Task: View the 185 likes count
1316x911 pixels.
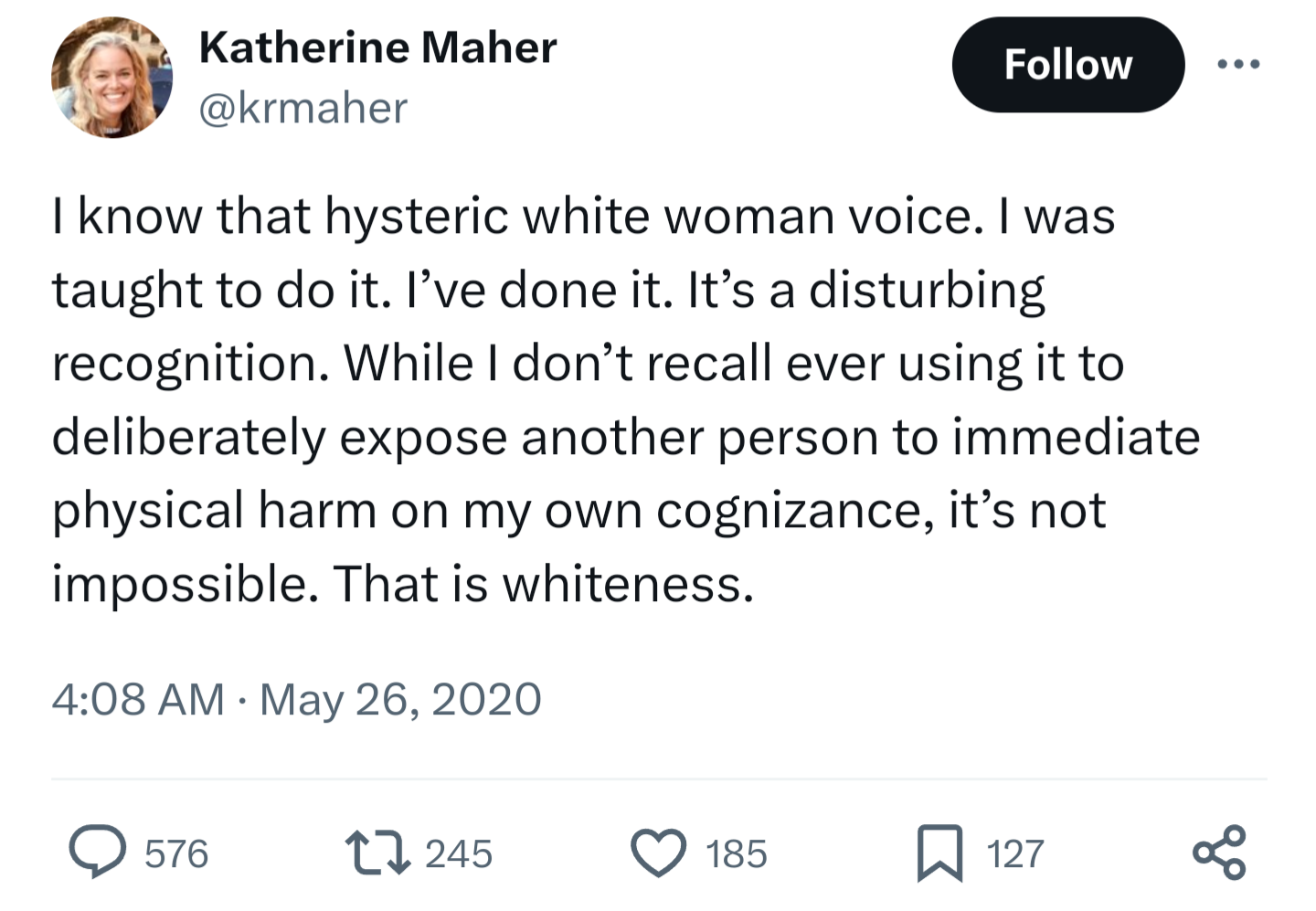Action: coord(736,854)
